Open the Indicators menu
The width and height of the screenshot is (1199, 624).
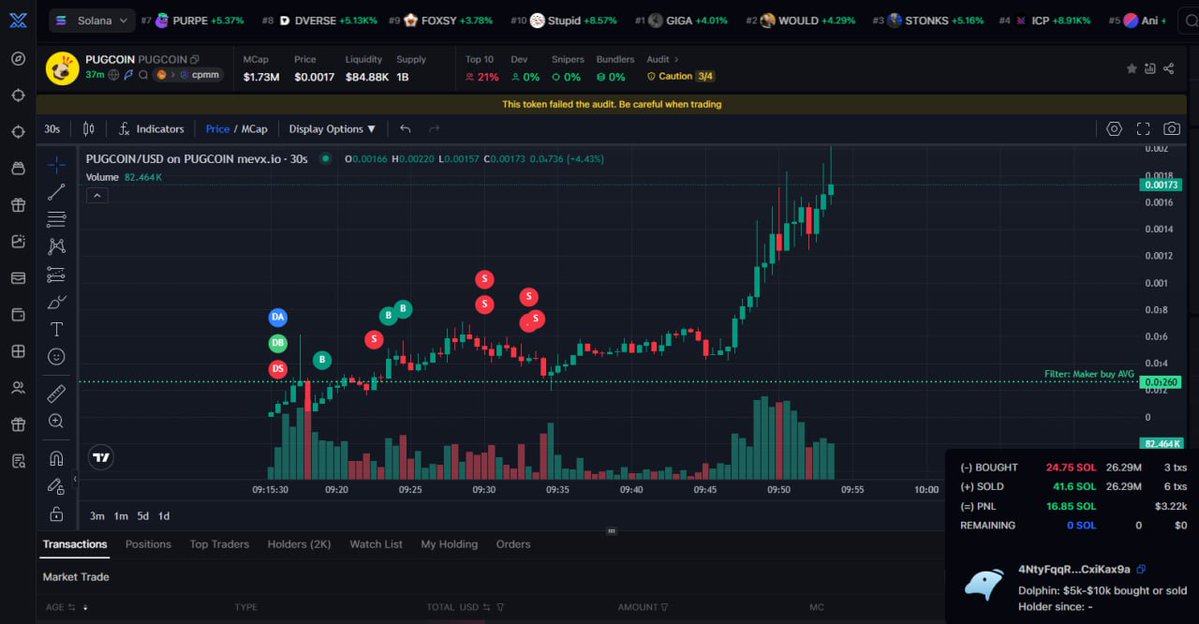point(151,128)
